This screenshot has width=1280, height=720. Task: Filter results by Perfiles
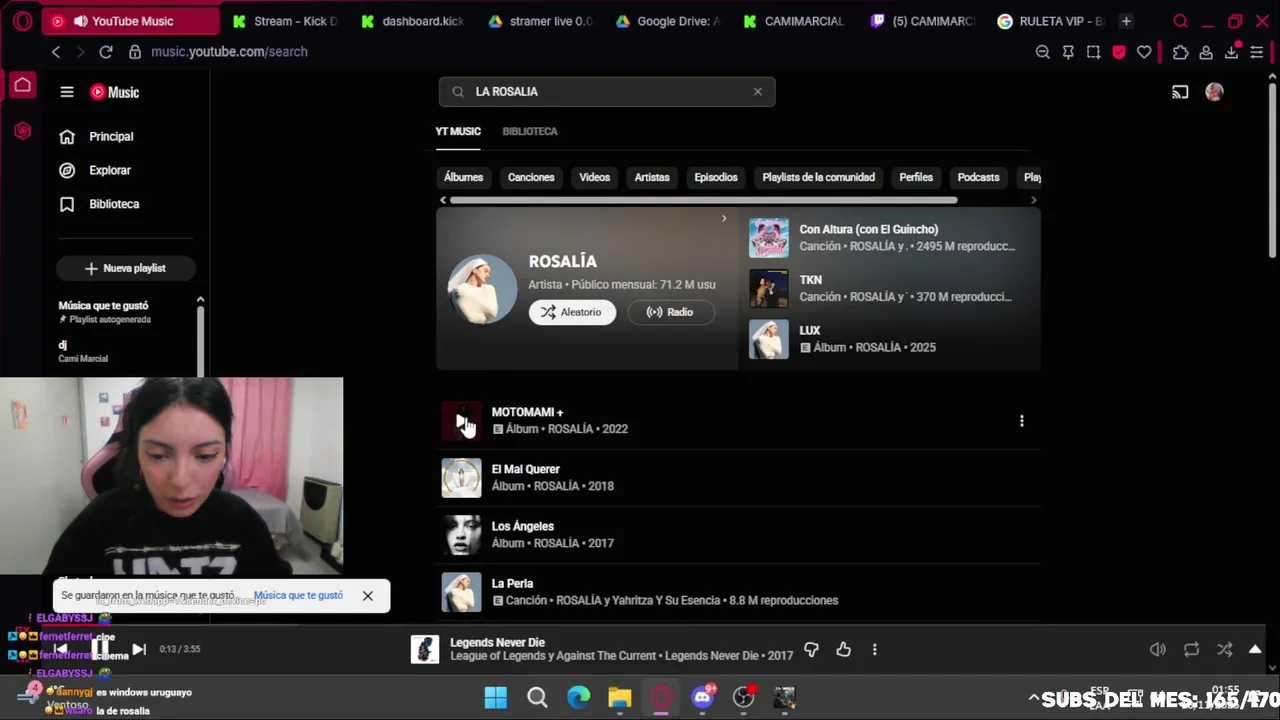[x=916, y=177]
